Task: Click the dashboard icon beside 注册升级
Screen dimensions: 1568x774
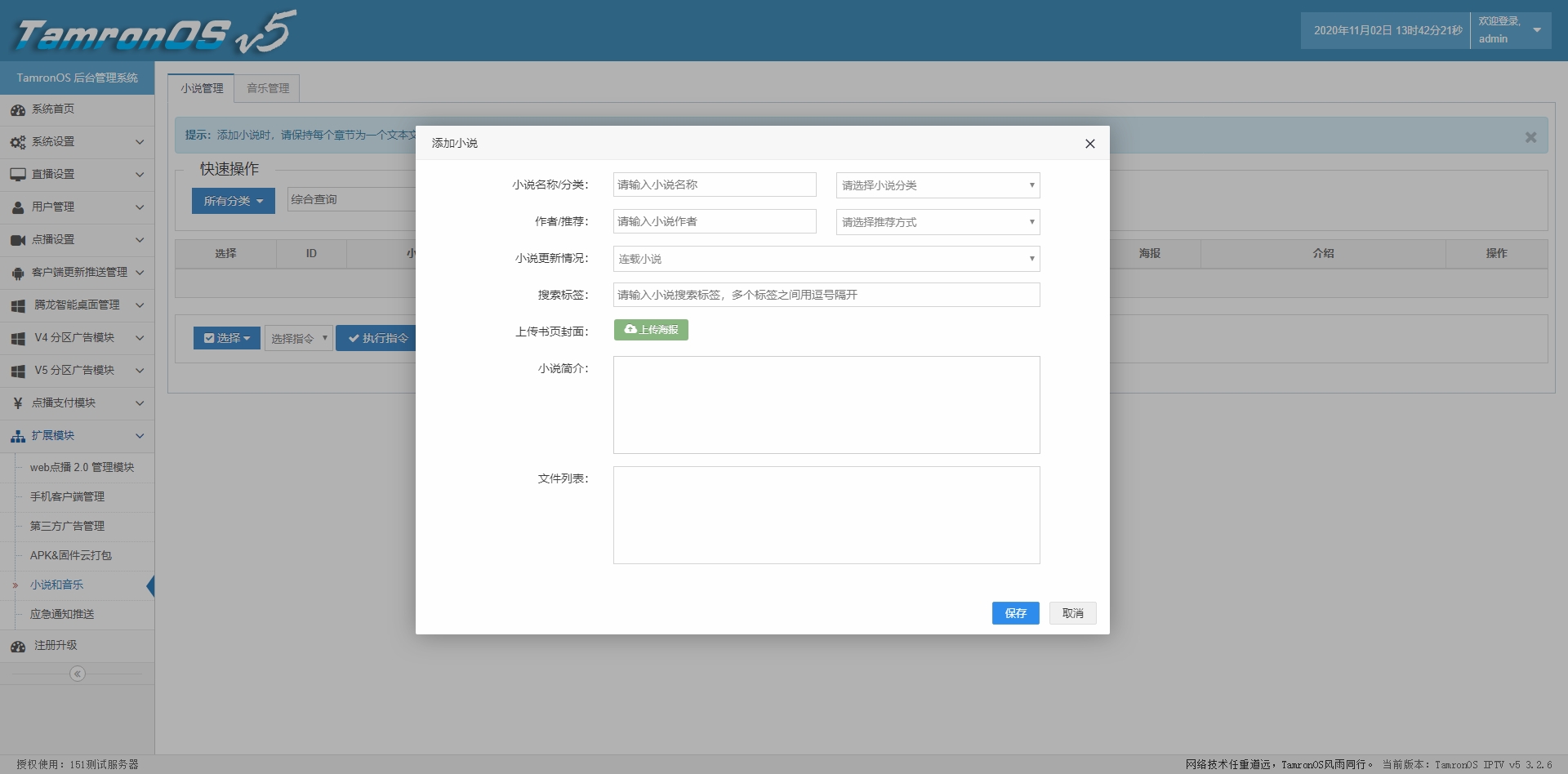Action: tap(18, 646)
